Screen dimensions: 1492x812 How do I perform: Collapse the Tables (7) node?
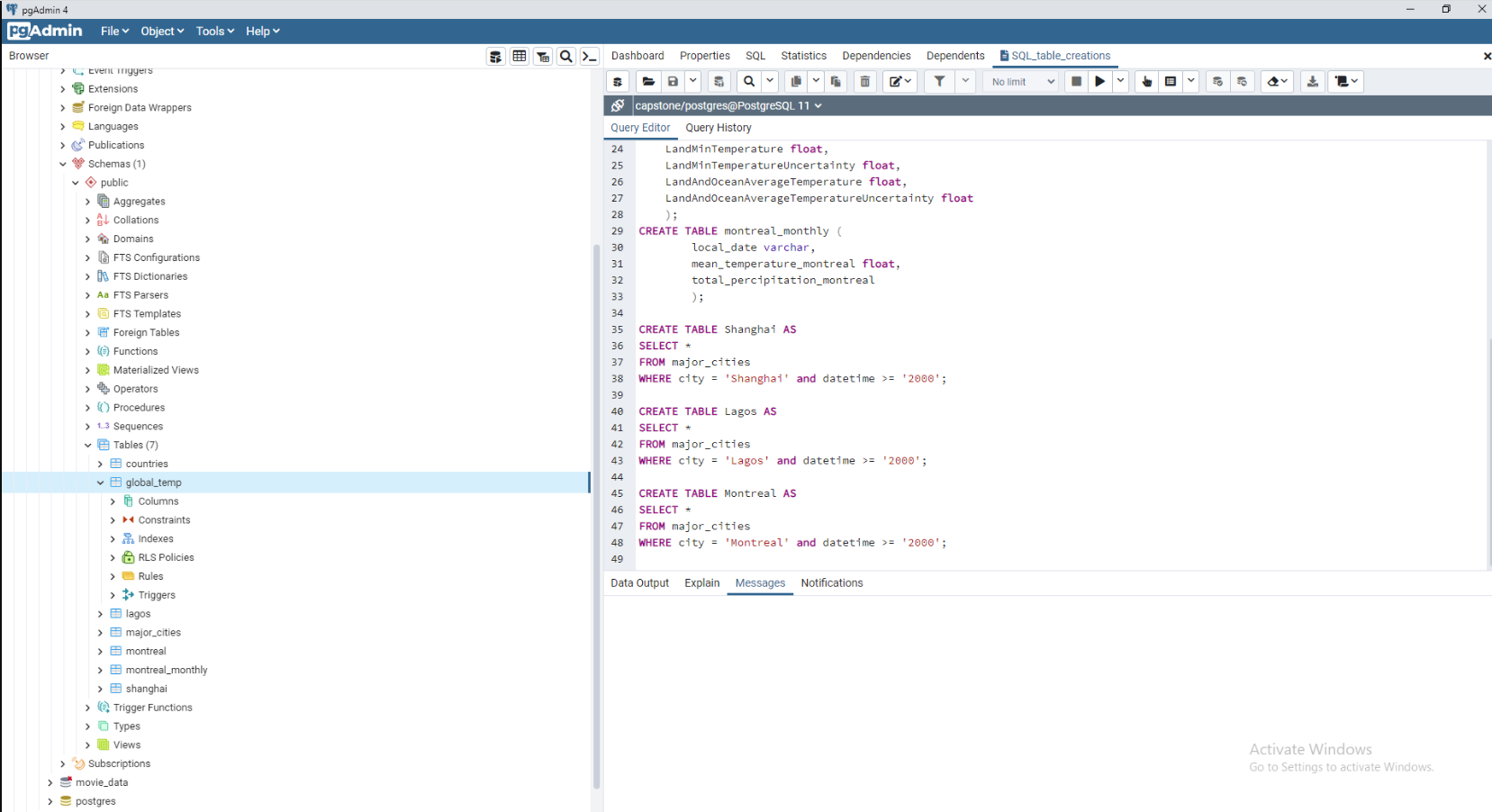click(87, 446)
